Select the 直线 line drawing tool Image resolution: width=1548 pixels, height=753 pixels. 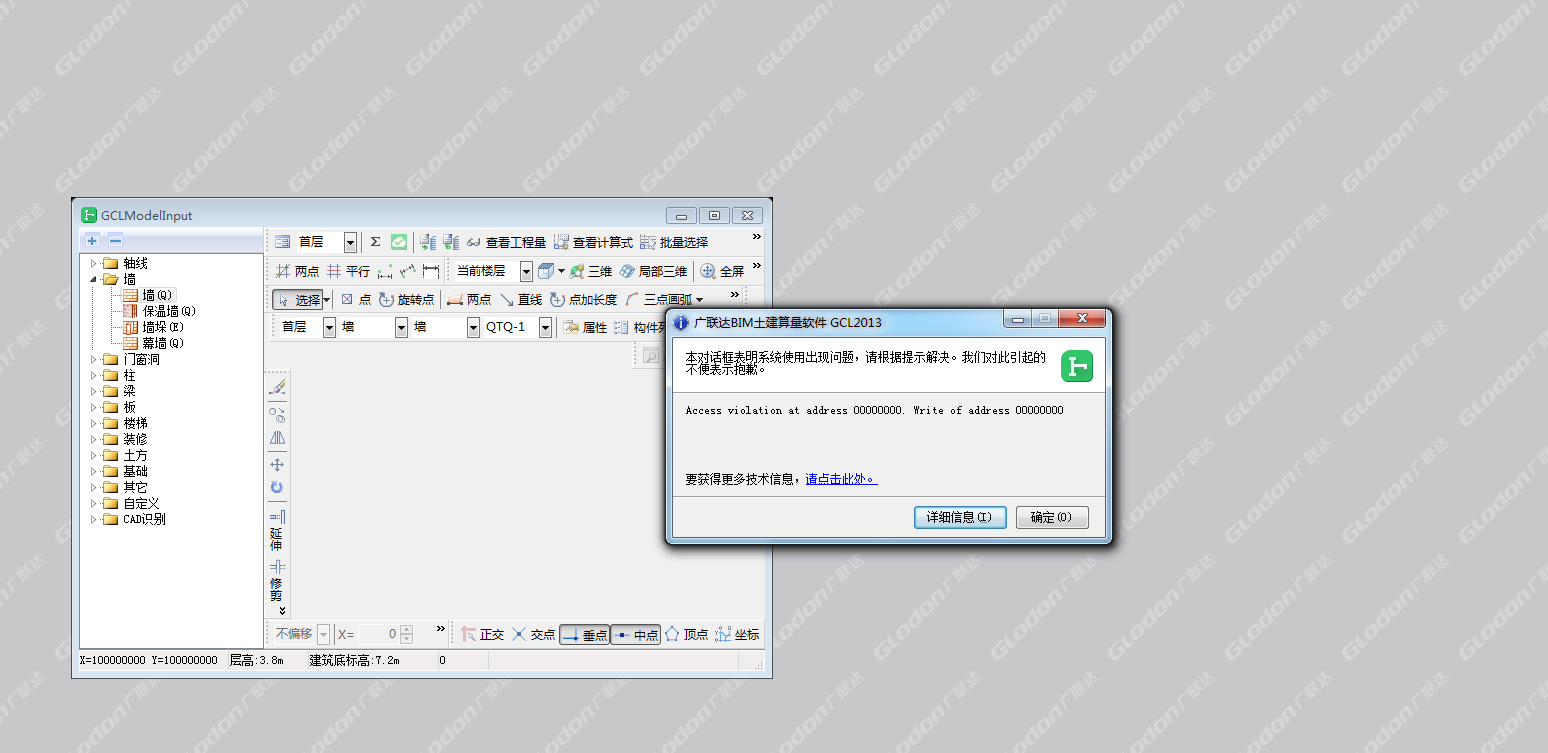tap(520, 299)
